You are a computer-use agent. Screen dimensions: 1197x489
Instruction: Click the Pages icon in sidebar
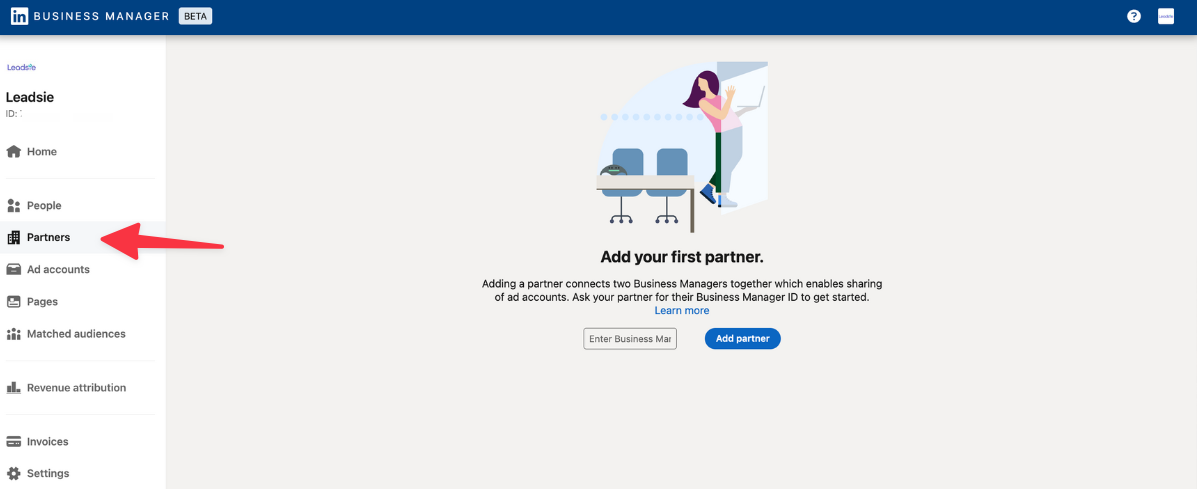click(13, 301)
